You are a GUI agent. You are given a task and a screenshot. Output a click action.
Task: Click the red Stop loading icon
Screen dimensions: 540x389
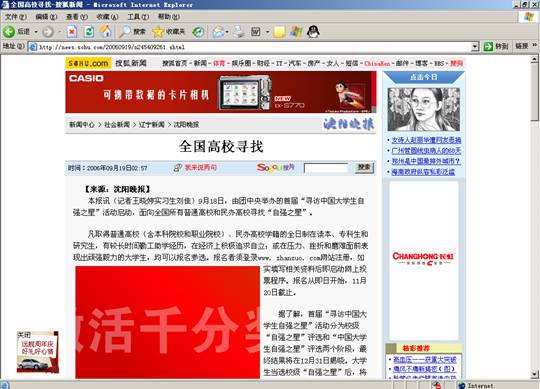72,32
